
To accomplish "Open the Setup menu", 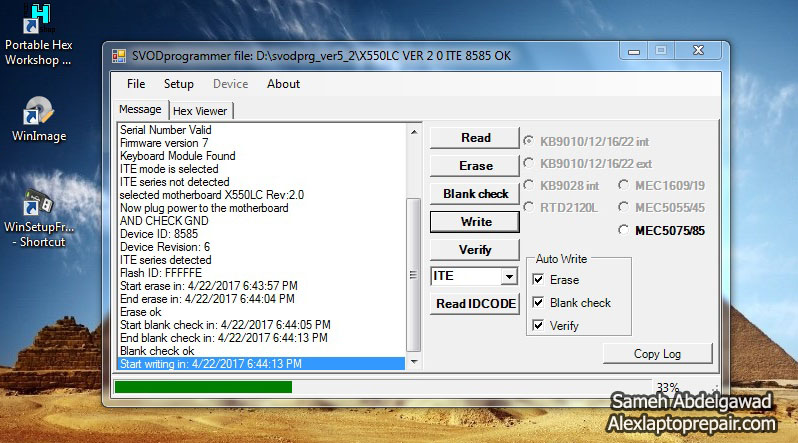I will click(x=179, y=84).
